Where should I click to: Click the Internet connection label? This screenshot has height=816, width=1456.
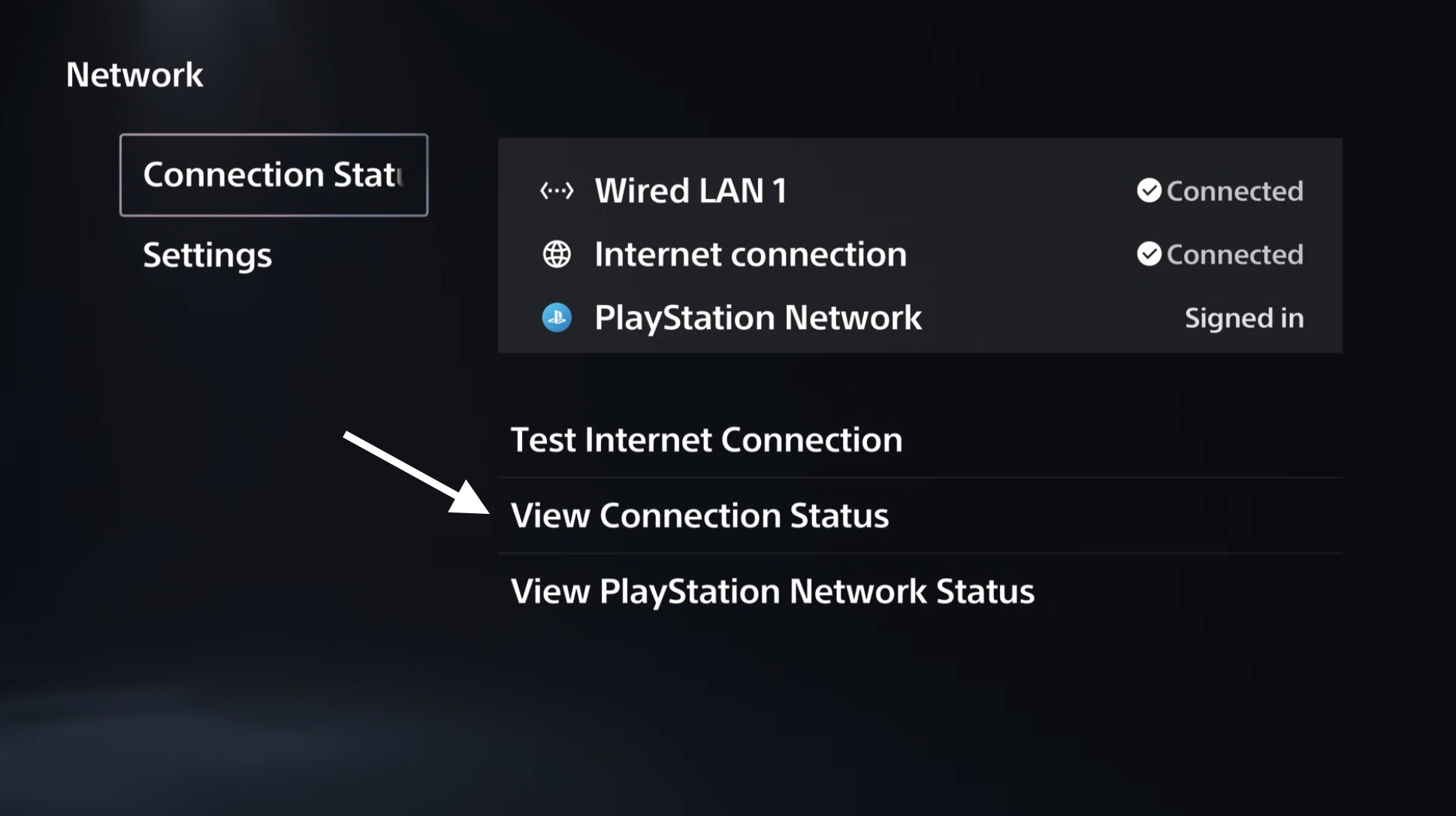click(x=751, y=255)
